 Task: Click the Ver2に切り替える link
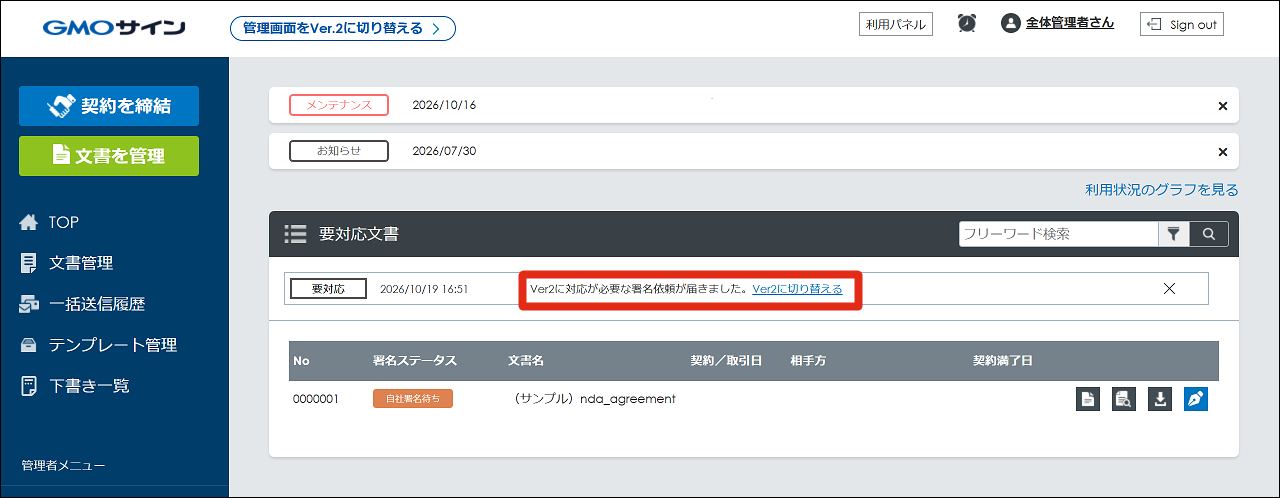tap(797, 289)
